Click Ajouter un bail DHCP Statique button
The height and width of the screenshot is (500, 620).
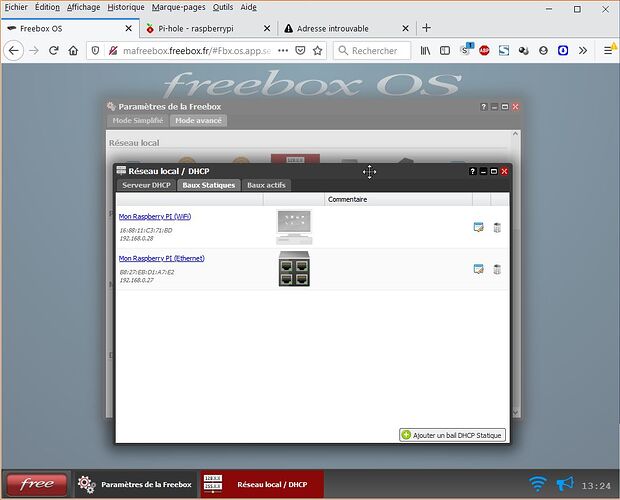tap(452, 435)
